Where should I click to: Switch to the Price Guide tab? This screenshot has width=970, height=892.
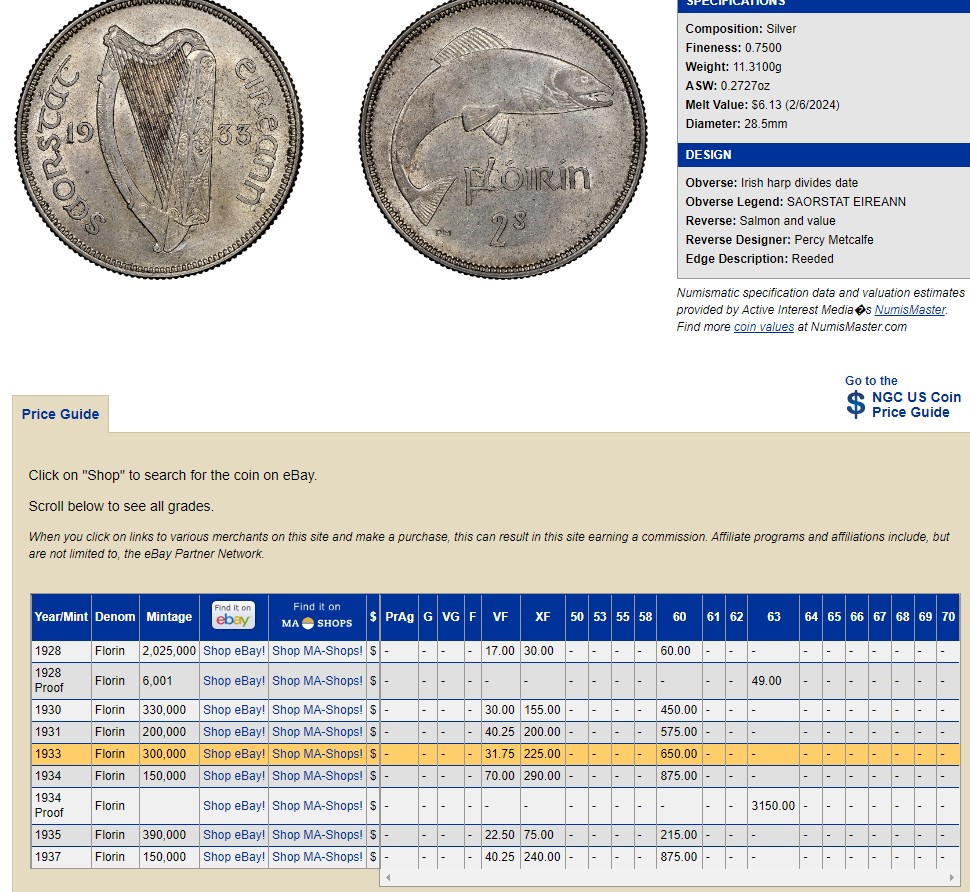coord(60,414)
